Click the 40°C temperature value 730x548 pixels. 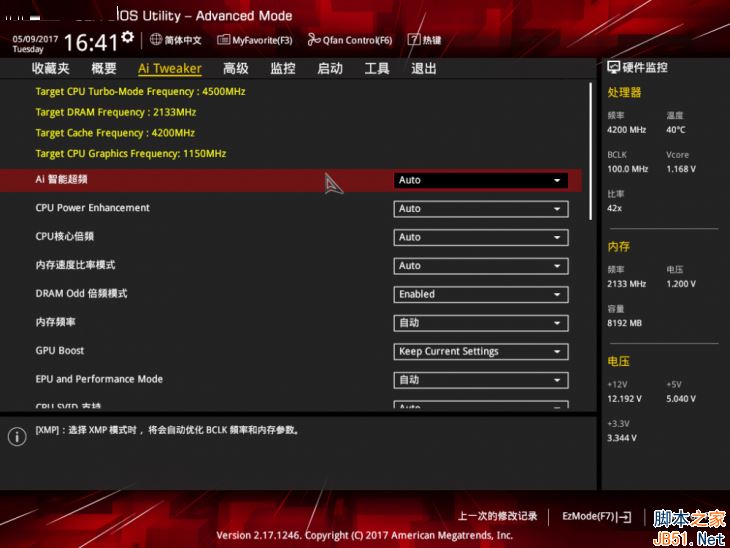[x=676, y=130]
